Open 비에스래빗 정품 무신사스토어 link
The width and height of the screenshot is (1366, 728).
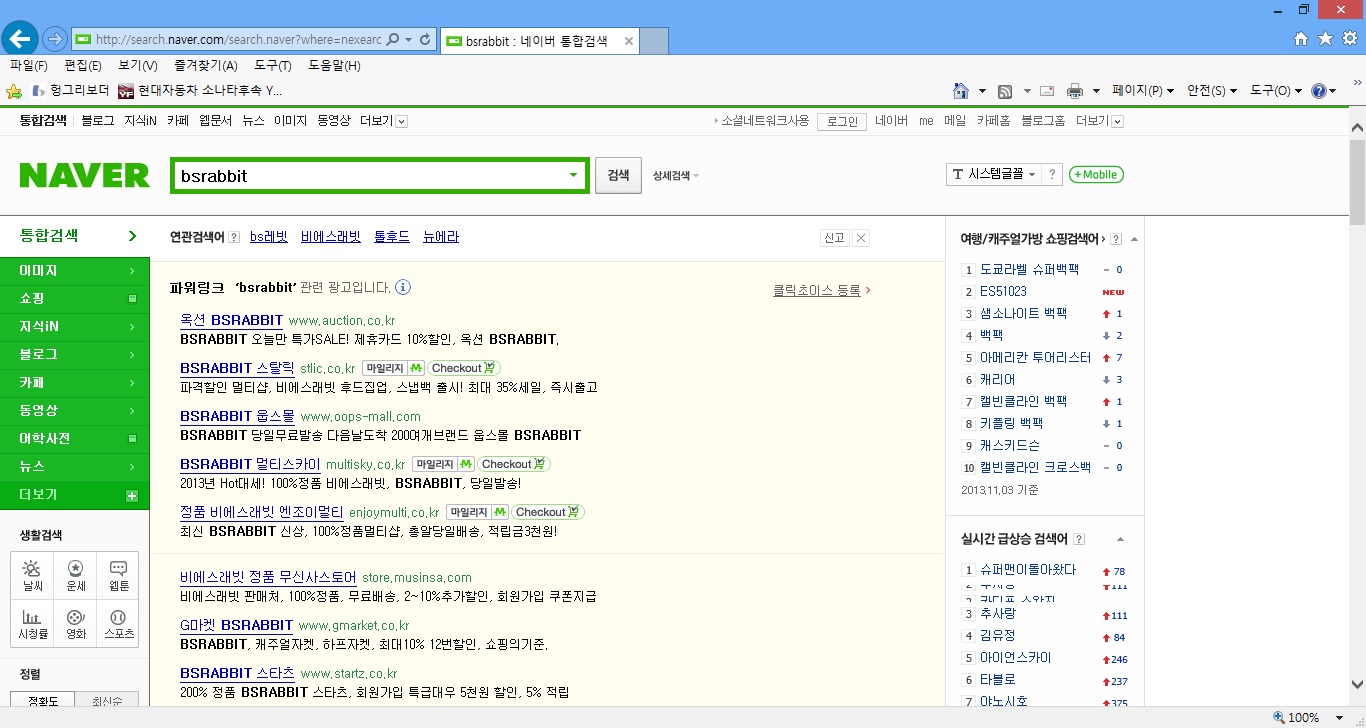pos(268,577)
